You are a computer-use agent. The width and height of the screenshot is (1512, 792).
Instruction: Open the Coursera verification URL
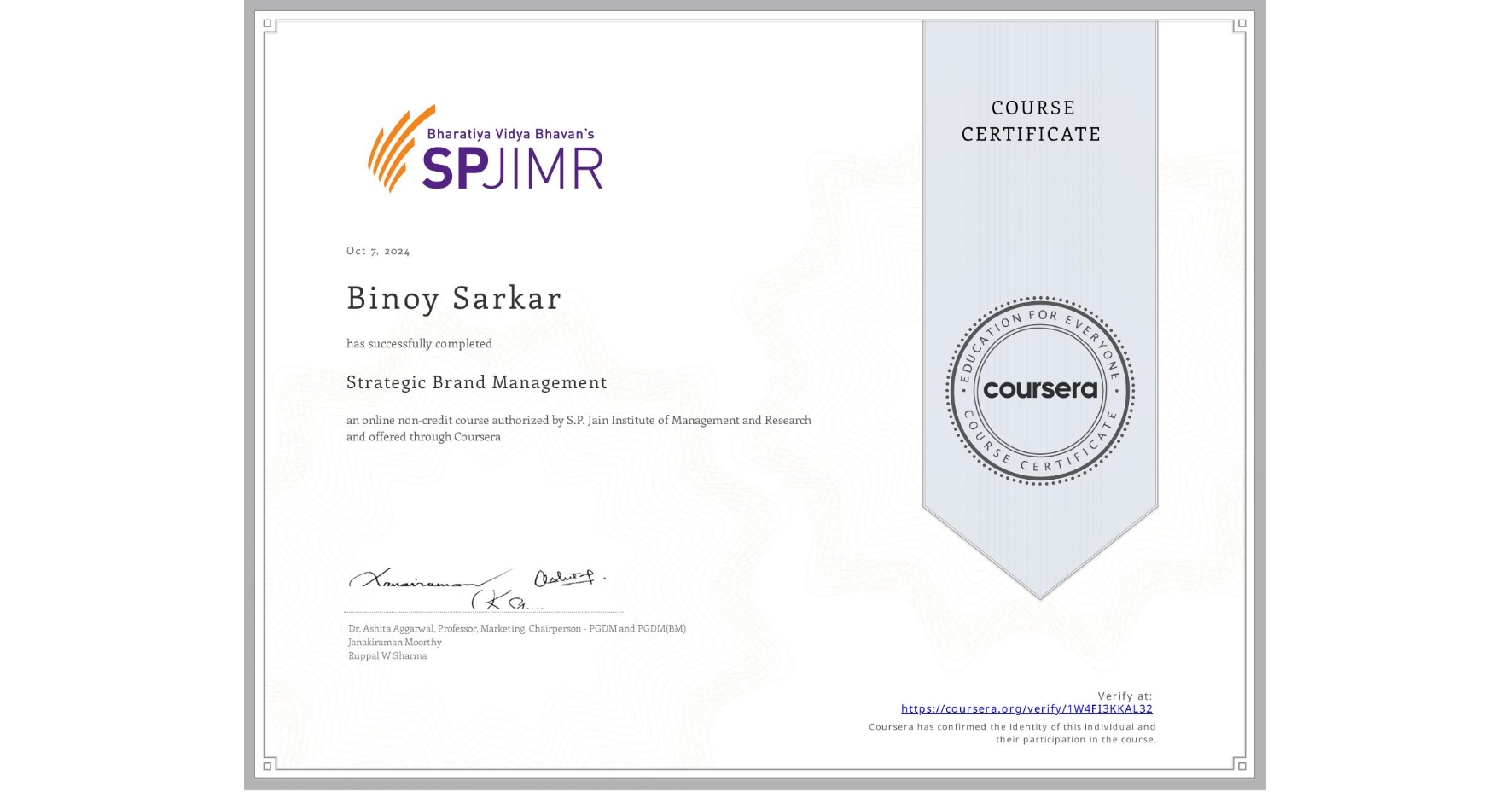pos(1026,708)
